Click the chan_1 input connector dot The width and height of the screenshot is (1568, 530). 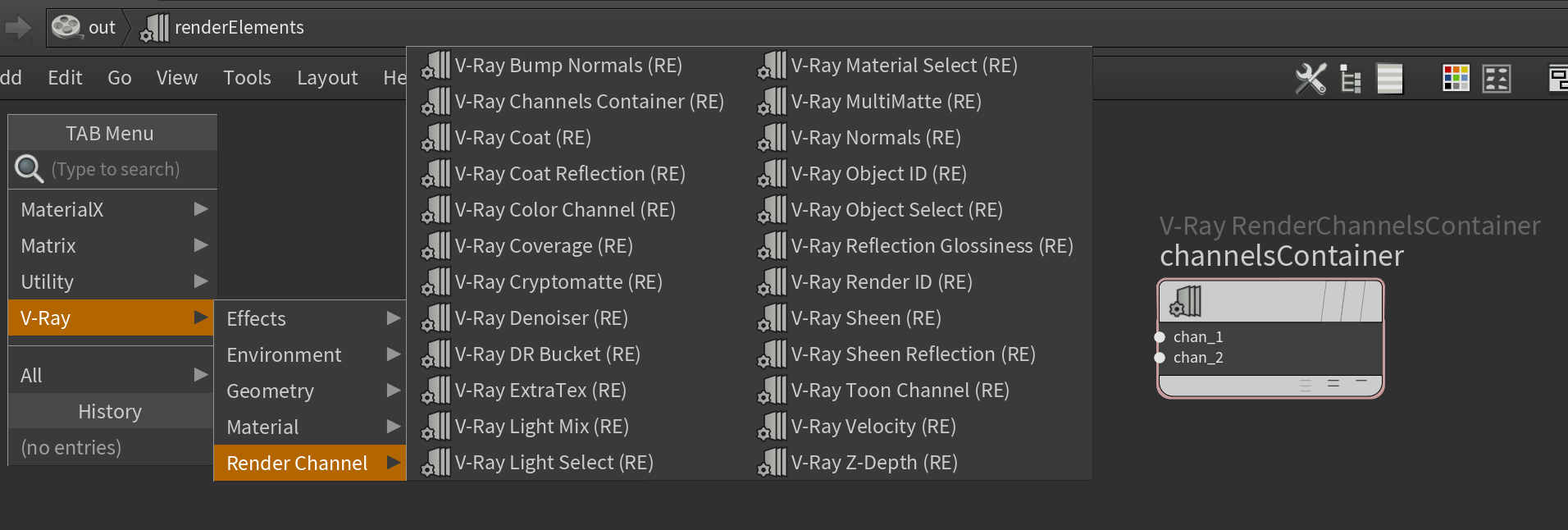(x=1160, y=337)
